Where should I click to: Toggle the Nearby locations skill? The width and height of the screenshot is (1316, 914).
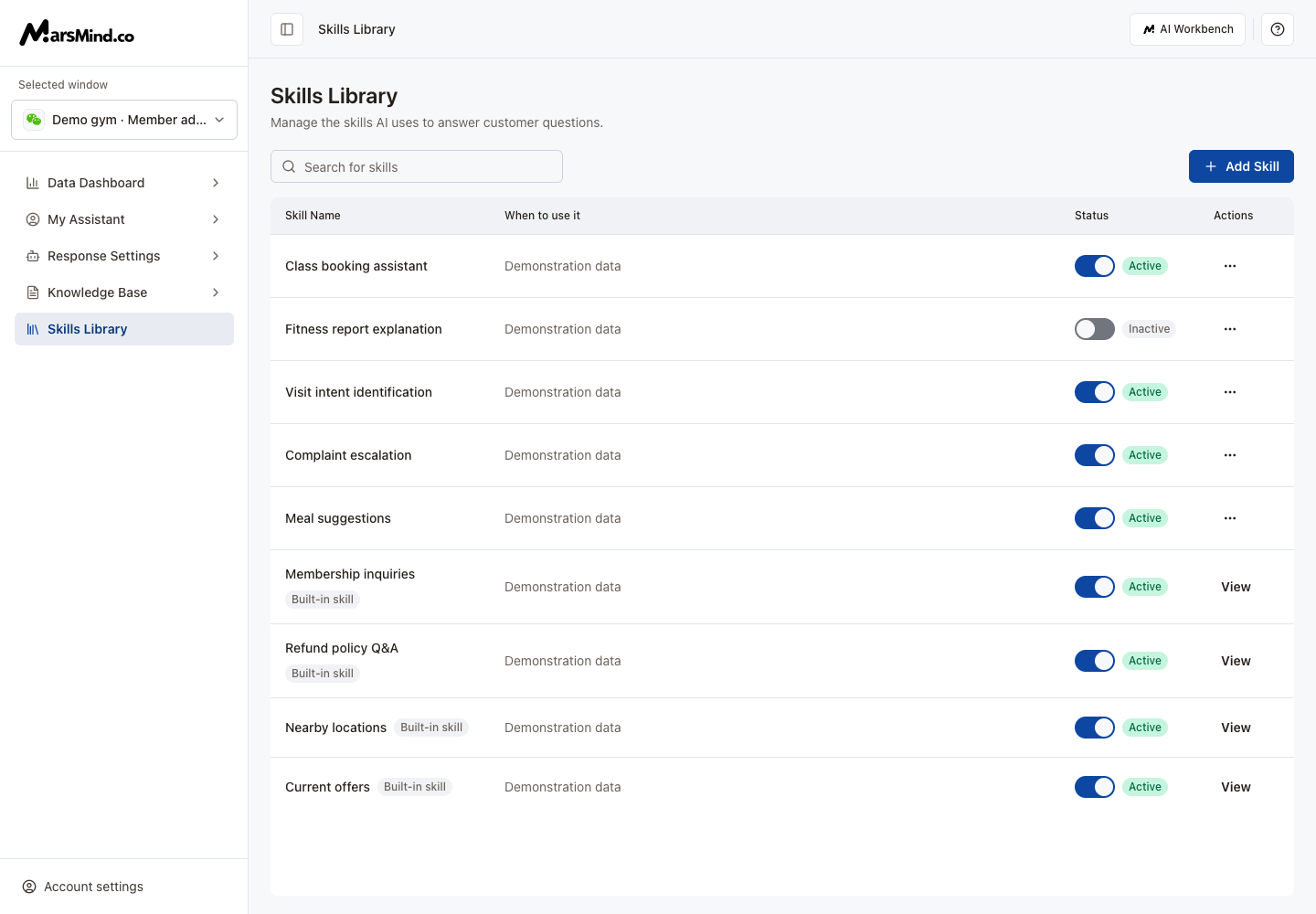click(x=1095, y=728)
